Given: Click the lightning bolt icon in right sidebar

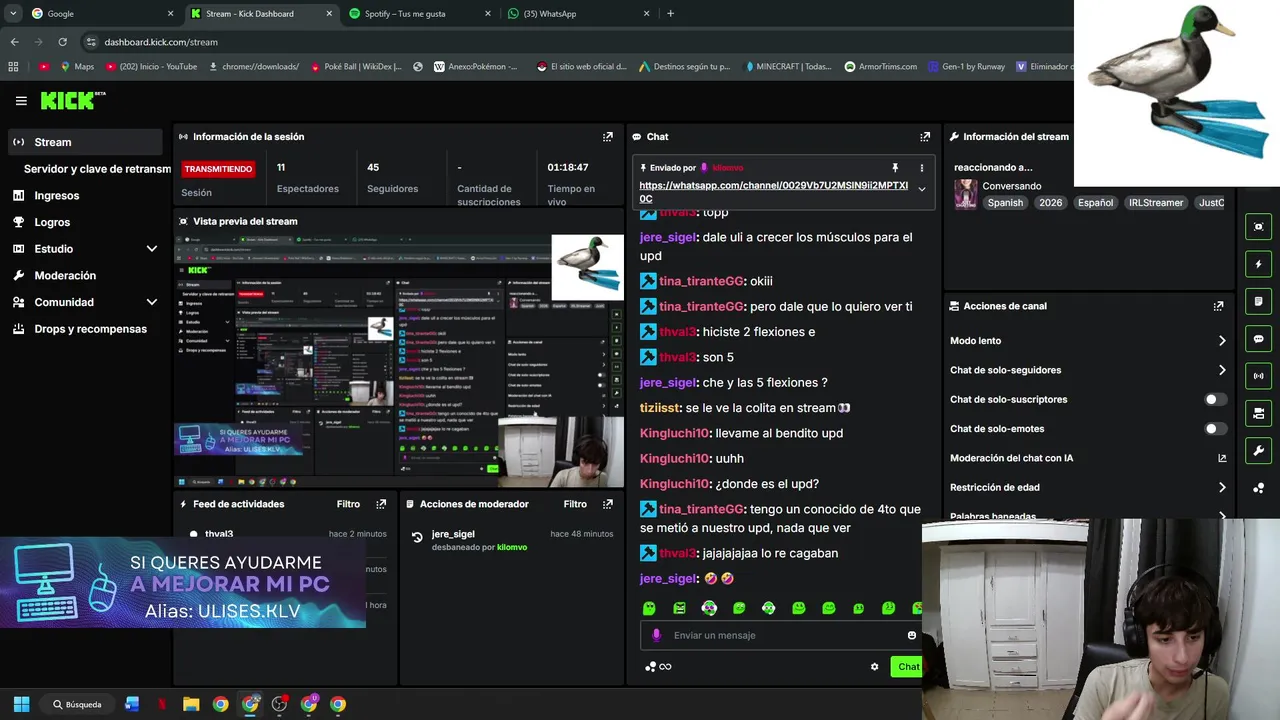Looking at the screenshot, I should tap(1258, 264).
